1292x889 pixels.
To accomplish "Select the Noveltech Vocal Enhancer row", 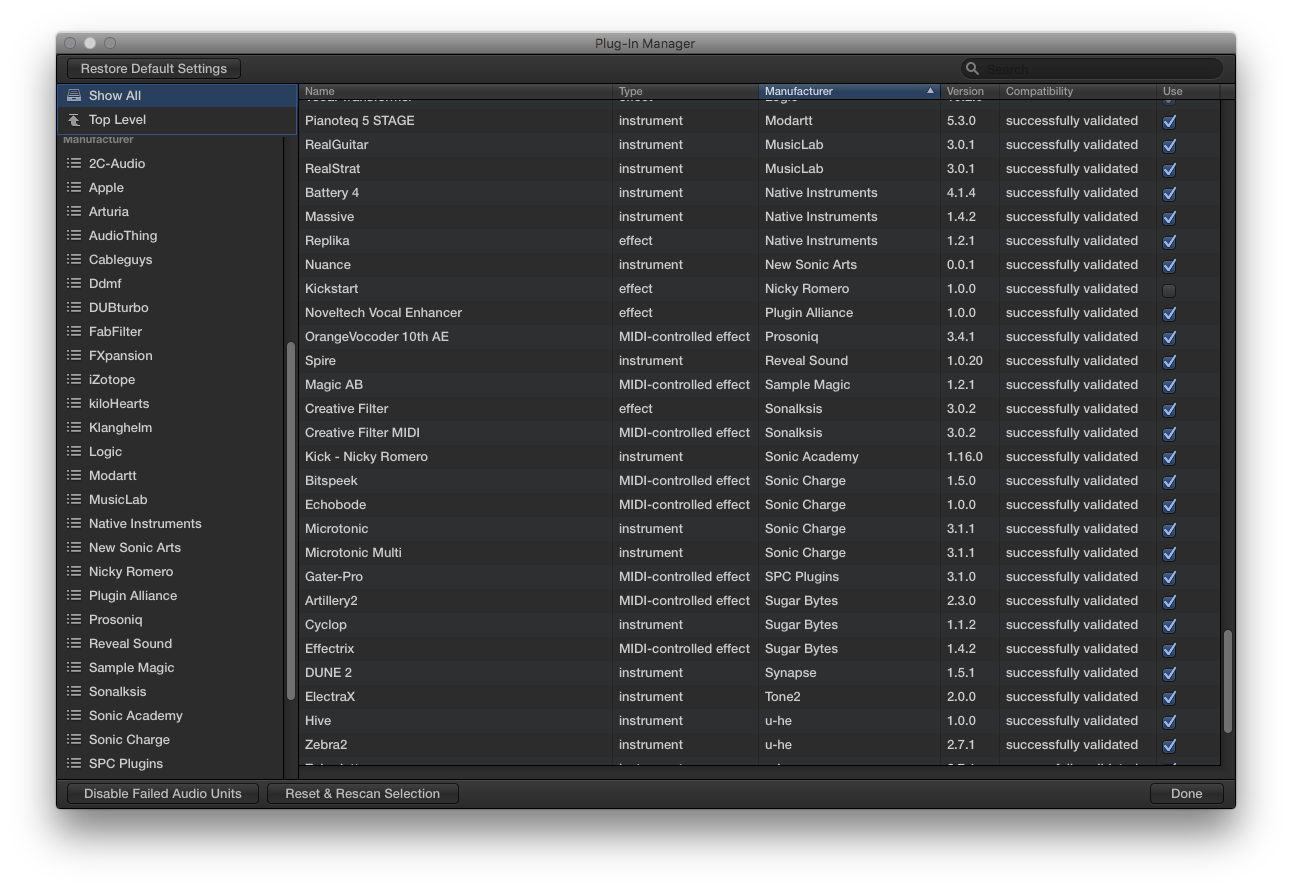I will point(759,313).
